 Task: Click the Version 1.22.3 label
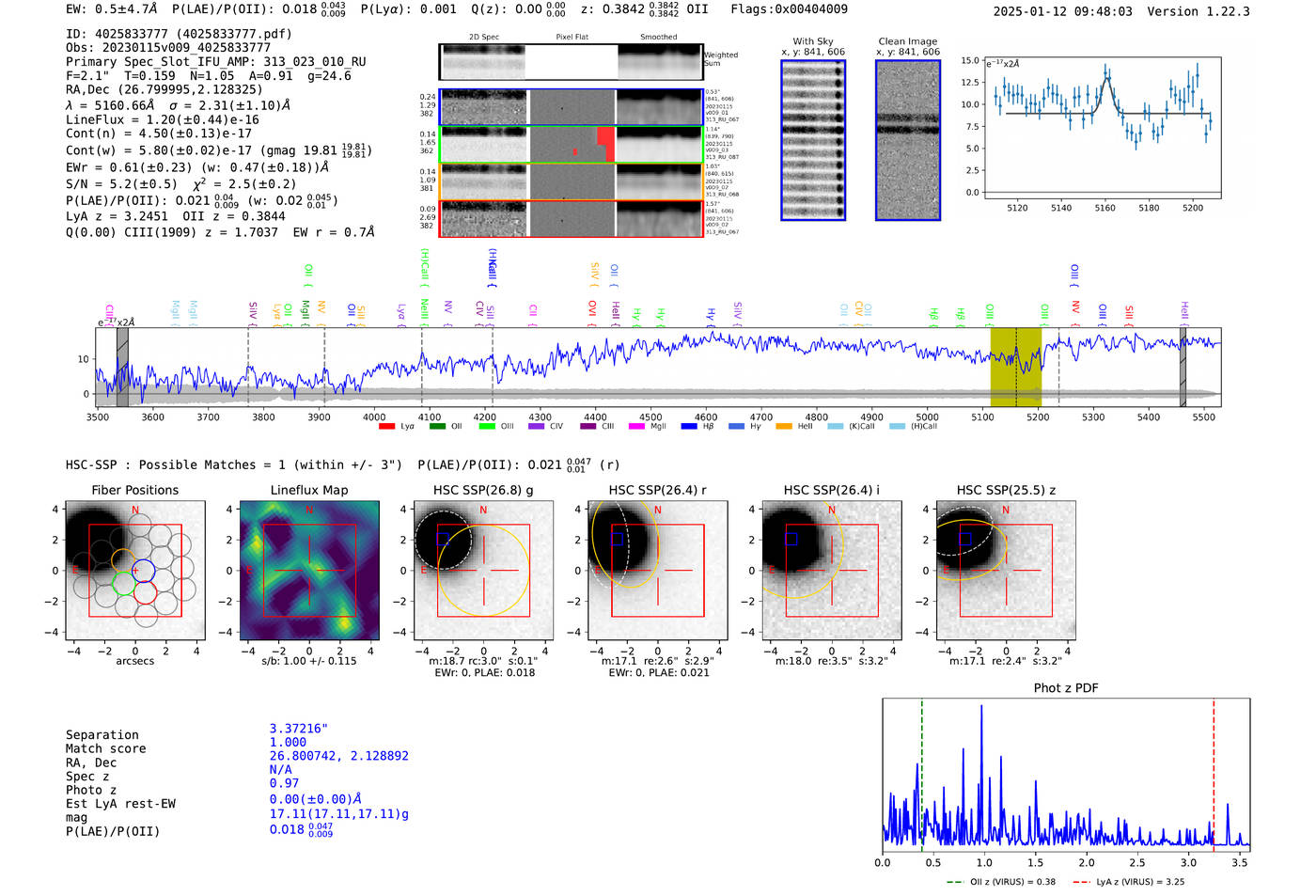(x=1198, y=11)
